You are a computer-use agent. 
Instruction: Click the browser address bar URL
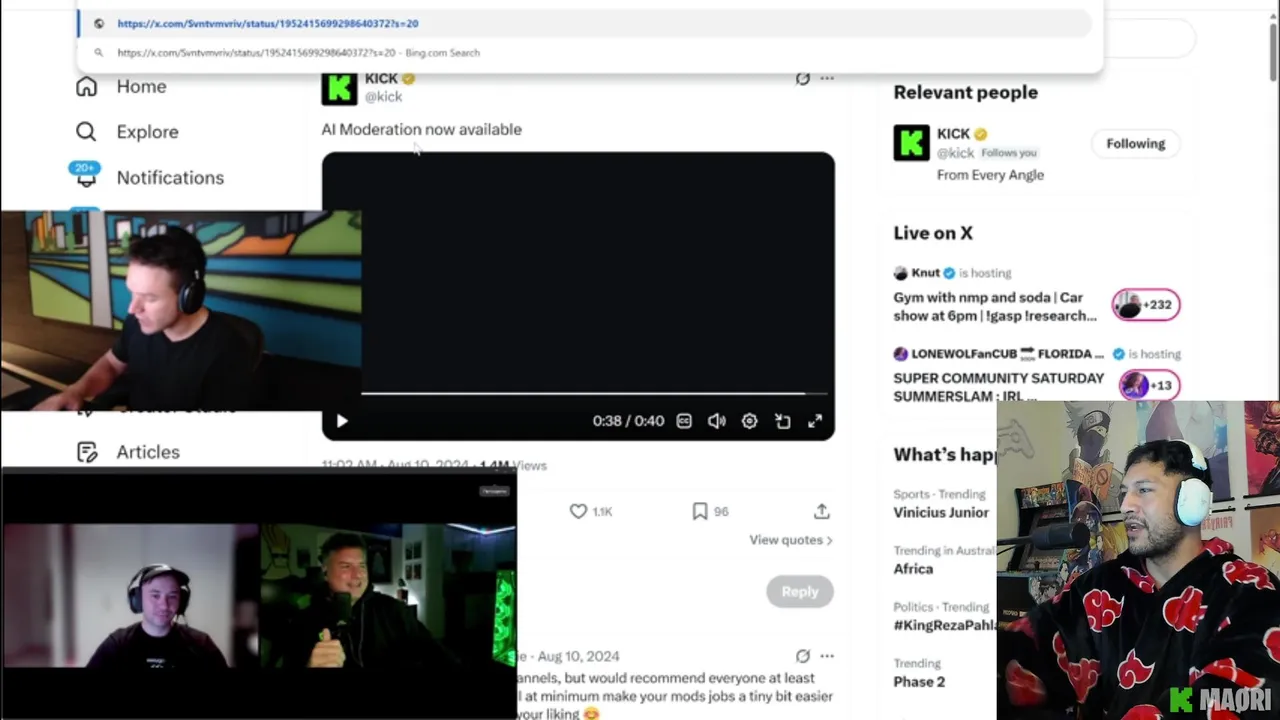click(x=268, y=23)
